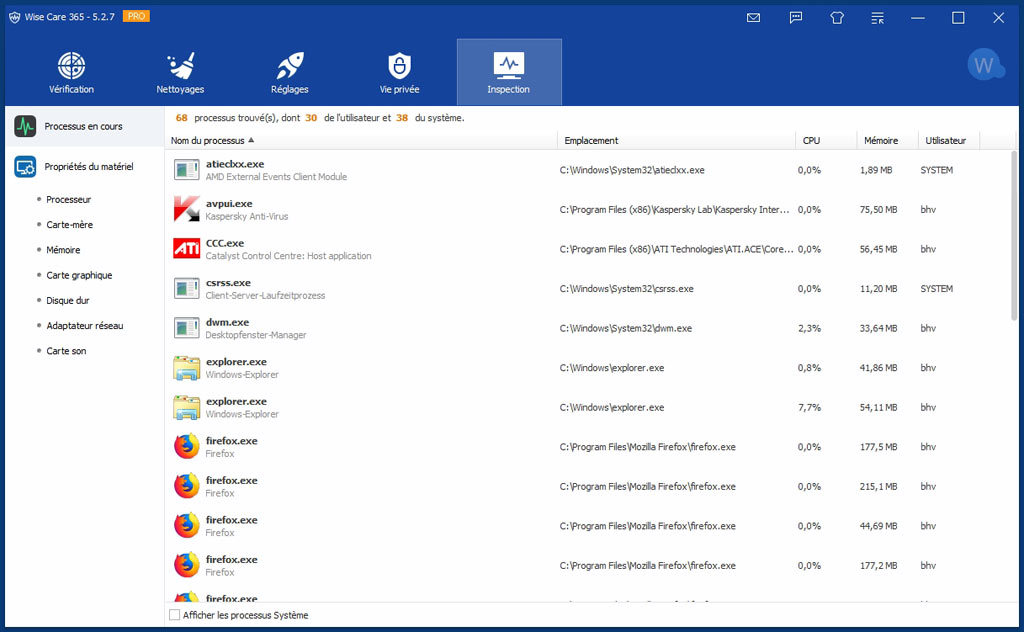
Task: Select the atieclxx.exe process name
Action: [235, 164]
